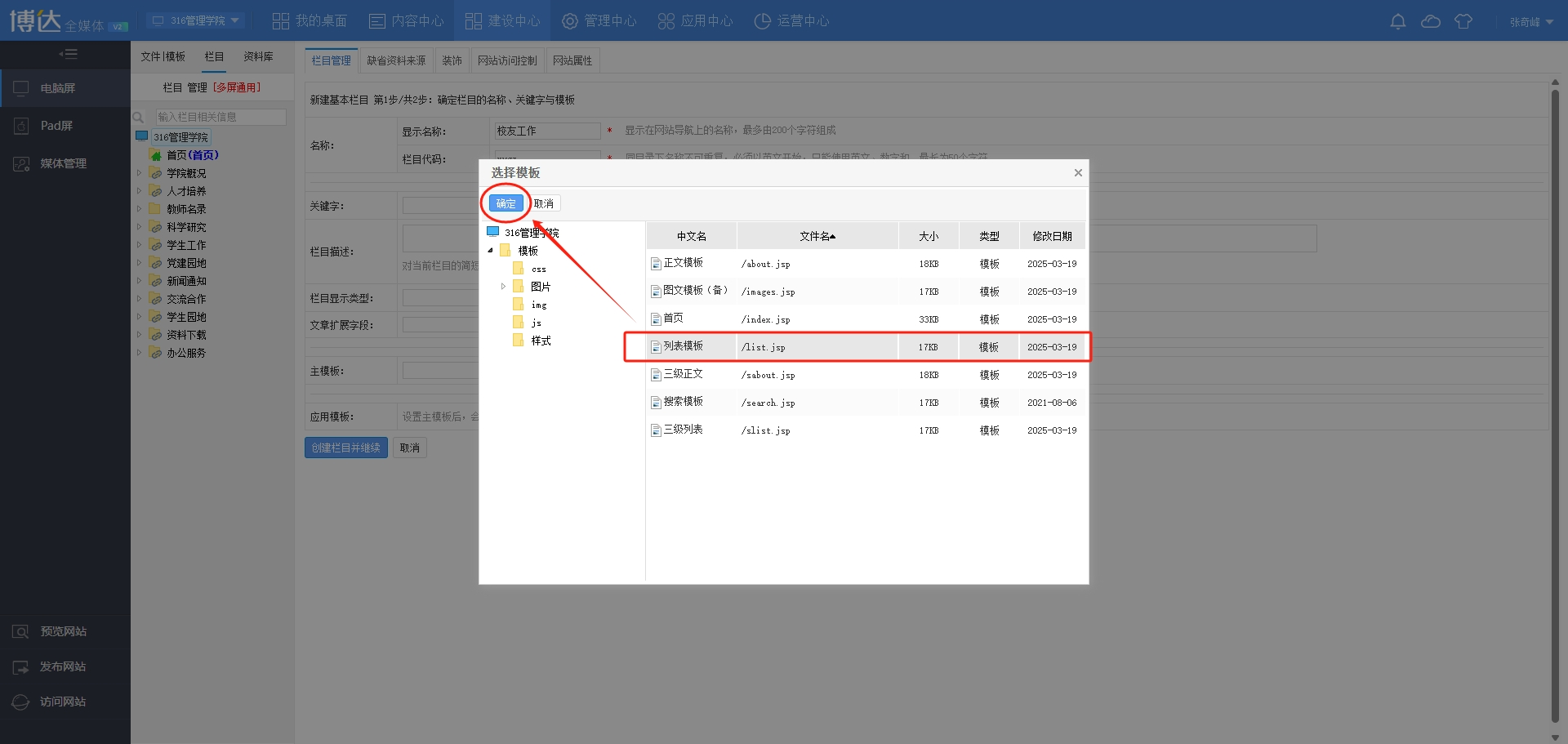
Task: Click the 创建栏目并继续 button
Action: coord(346,448)
